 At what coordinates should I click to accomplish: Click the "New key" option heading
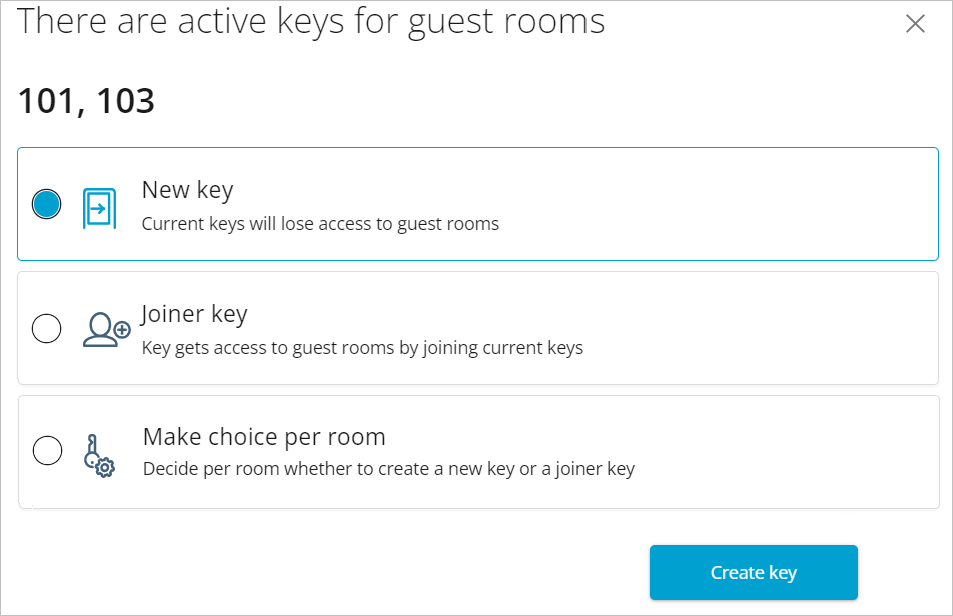pyautogui.click(x=187, y=190)
